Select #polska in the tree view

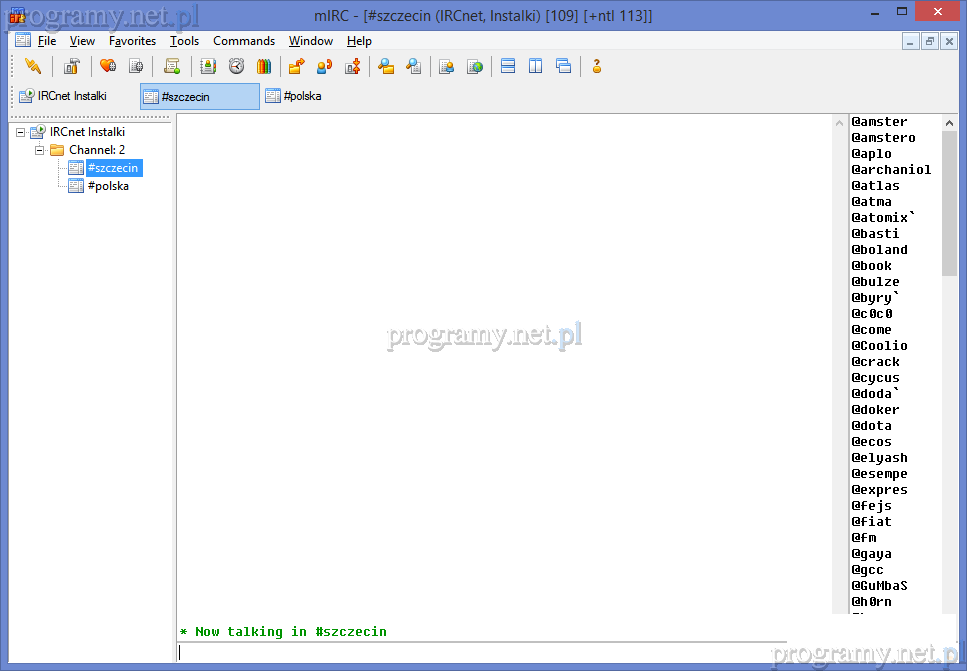coord(107,186)
